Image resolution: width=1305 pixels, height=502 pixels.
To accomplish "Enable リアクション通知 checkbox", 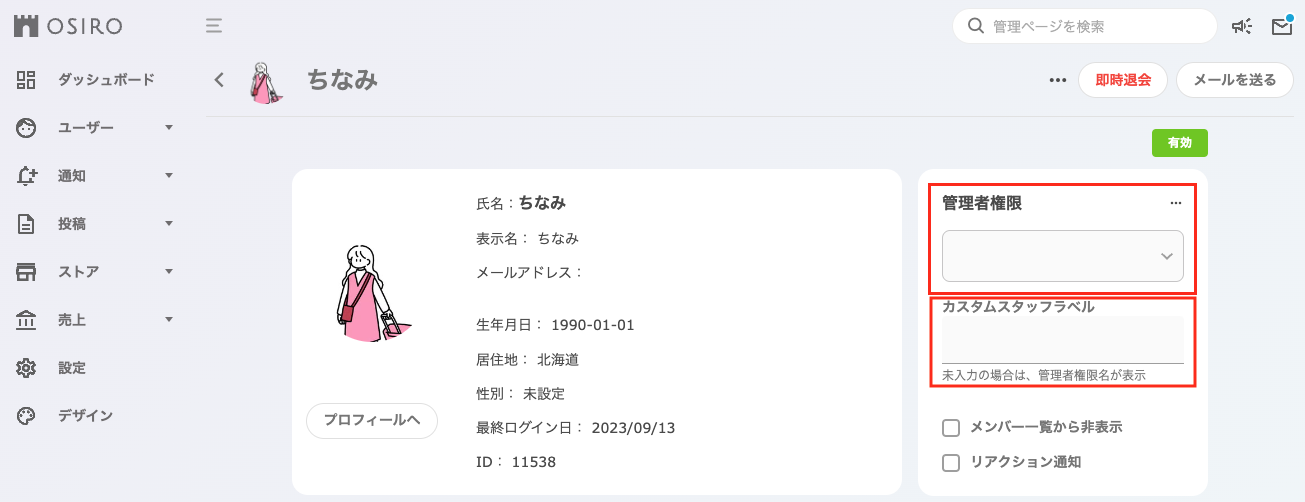I will (x=951, y=463).
